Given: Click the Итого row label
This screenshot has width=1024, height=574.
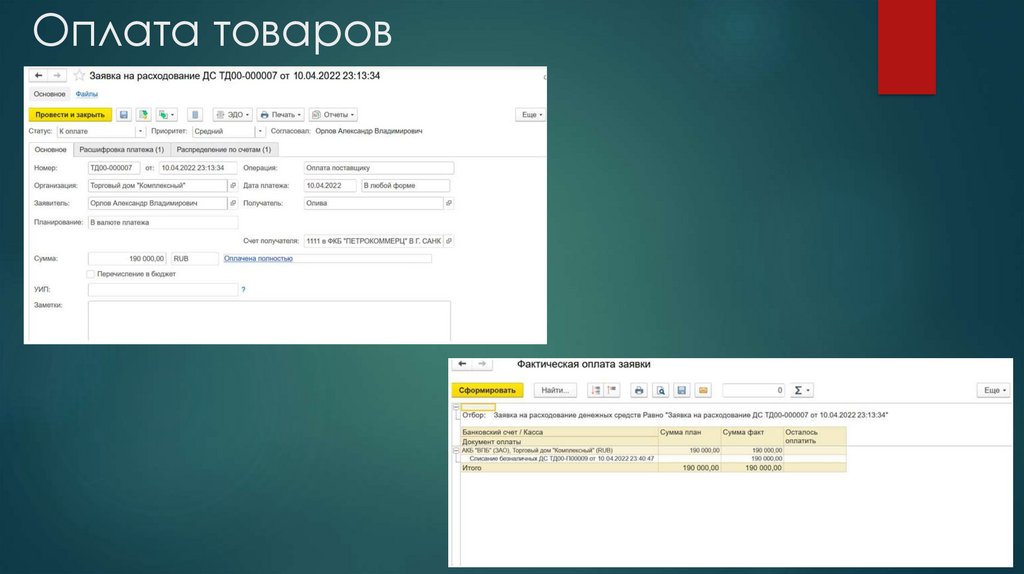Looking at the screenshot, I should pos(472,468).
